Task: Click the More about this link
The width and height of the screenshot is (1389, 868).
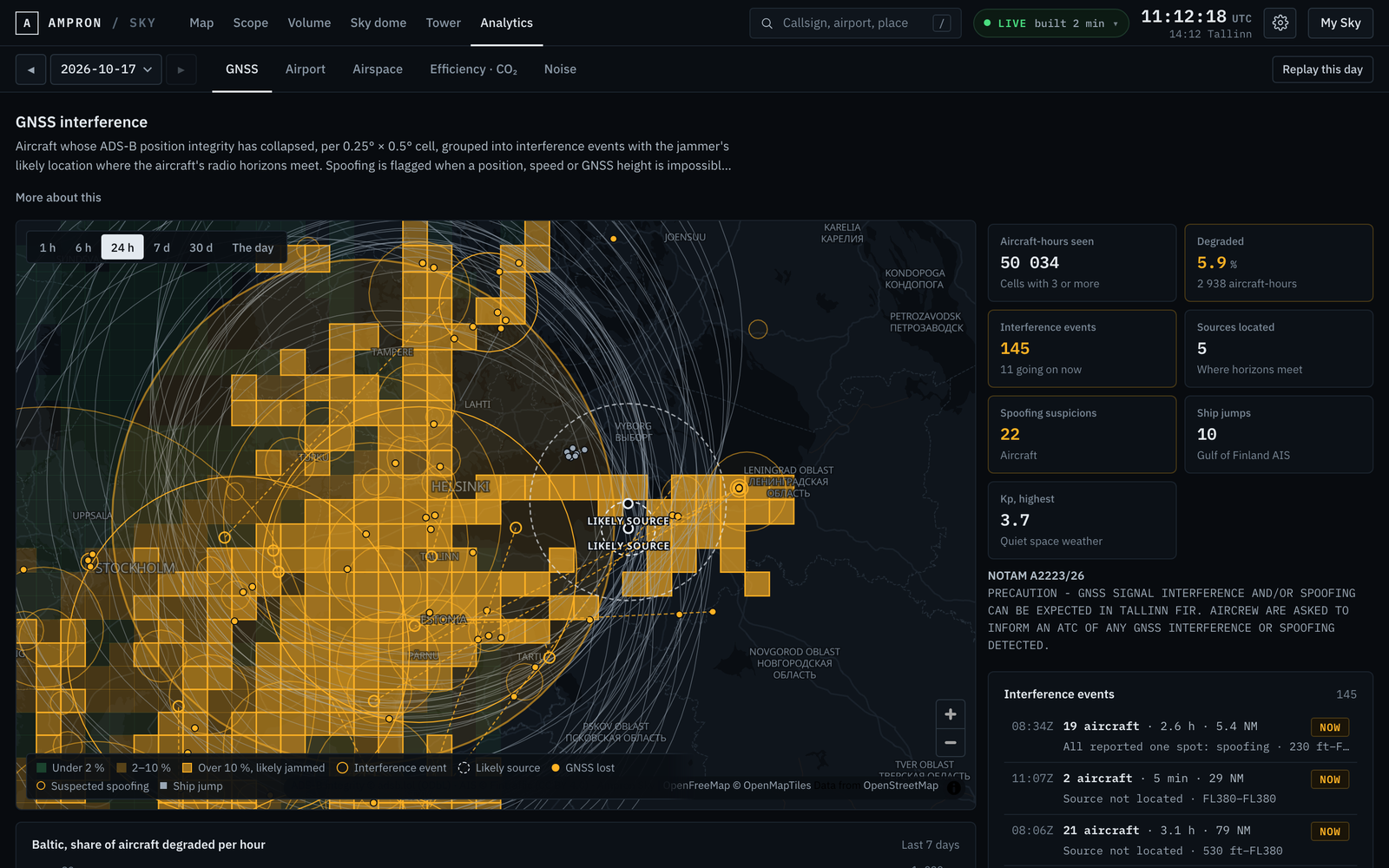Action: click(x=58, y=197)
